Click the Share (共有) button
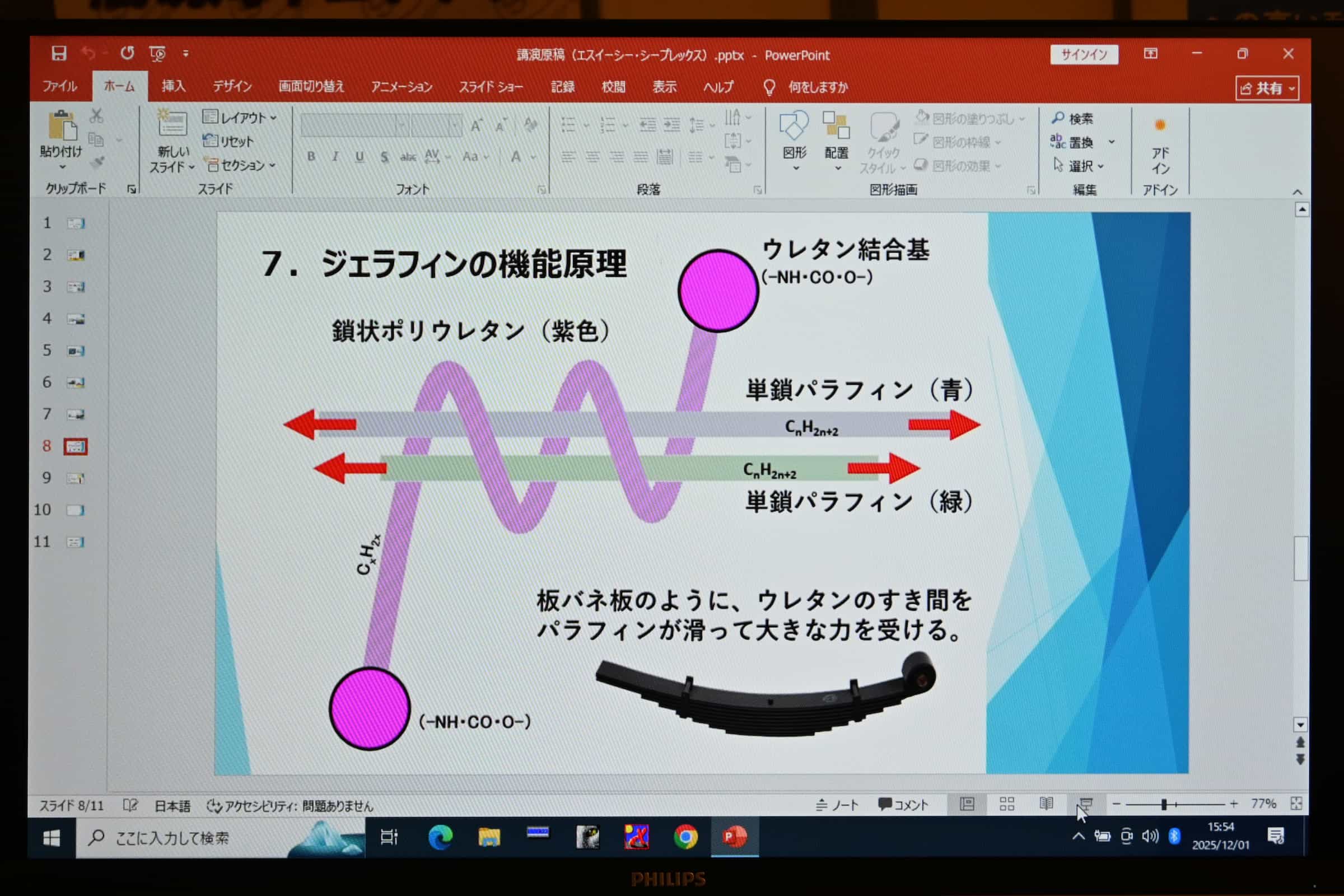The height and width of the screenshot is (896, 1344). 1267,88
